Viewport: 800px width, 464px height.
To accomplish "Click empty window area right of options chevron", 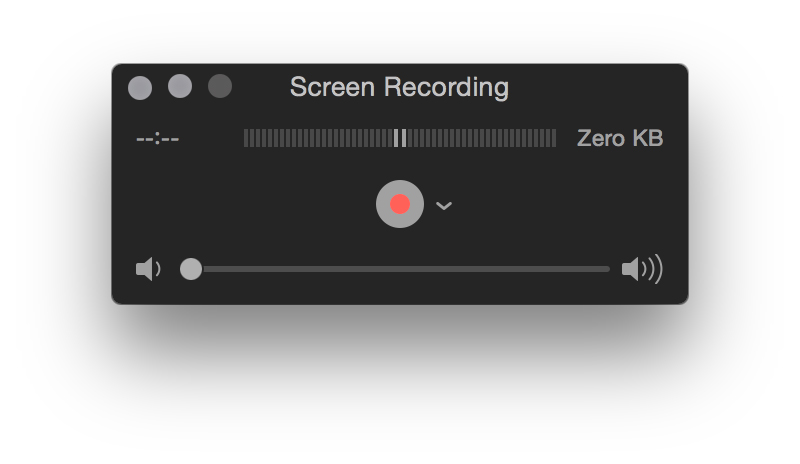I will click(x=560, y=206).
